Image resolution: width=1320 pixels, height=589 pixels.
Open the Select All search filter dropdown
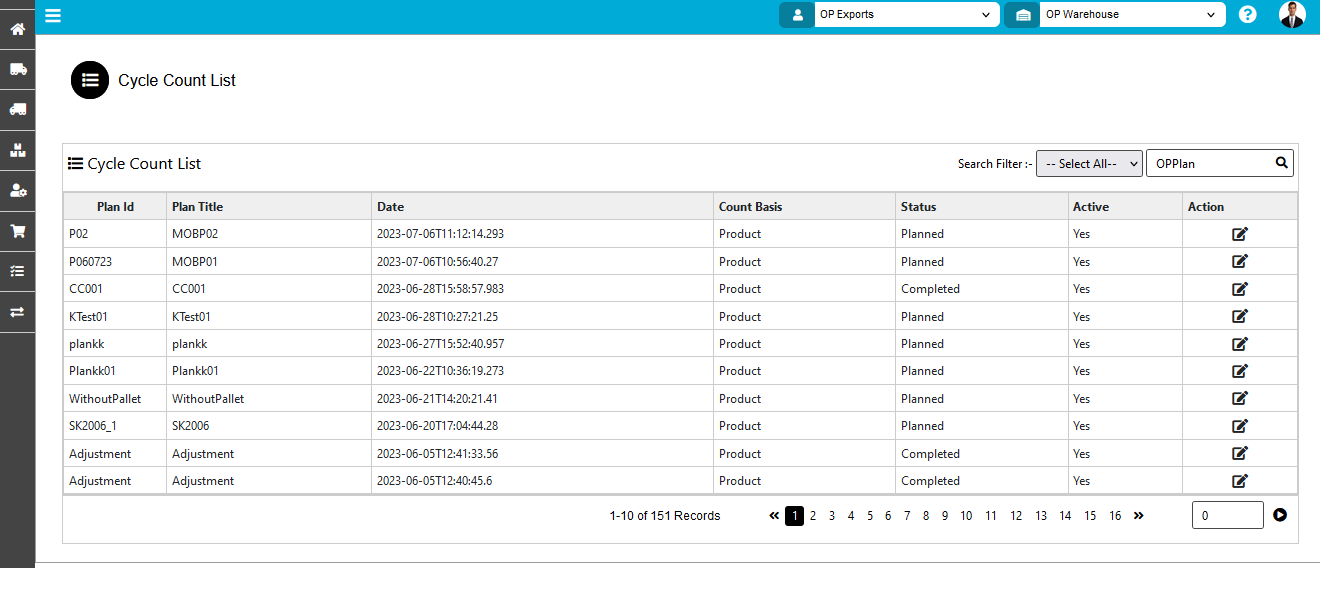(x=1088, y=164)
